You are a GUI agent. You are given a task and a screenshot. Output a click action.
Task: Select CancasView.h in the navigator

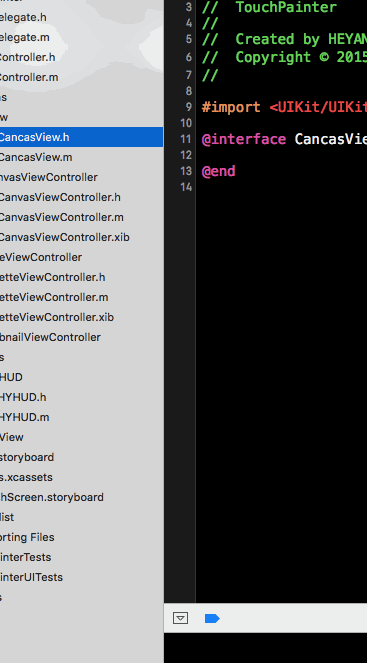click(34, 137)
